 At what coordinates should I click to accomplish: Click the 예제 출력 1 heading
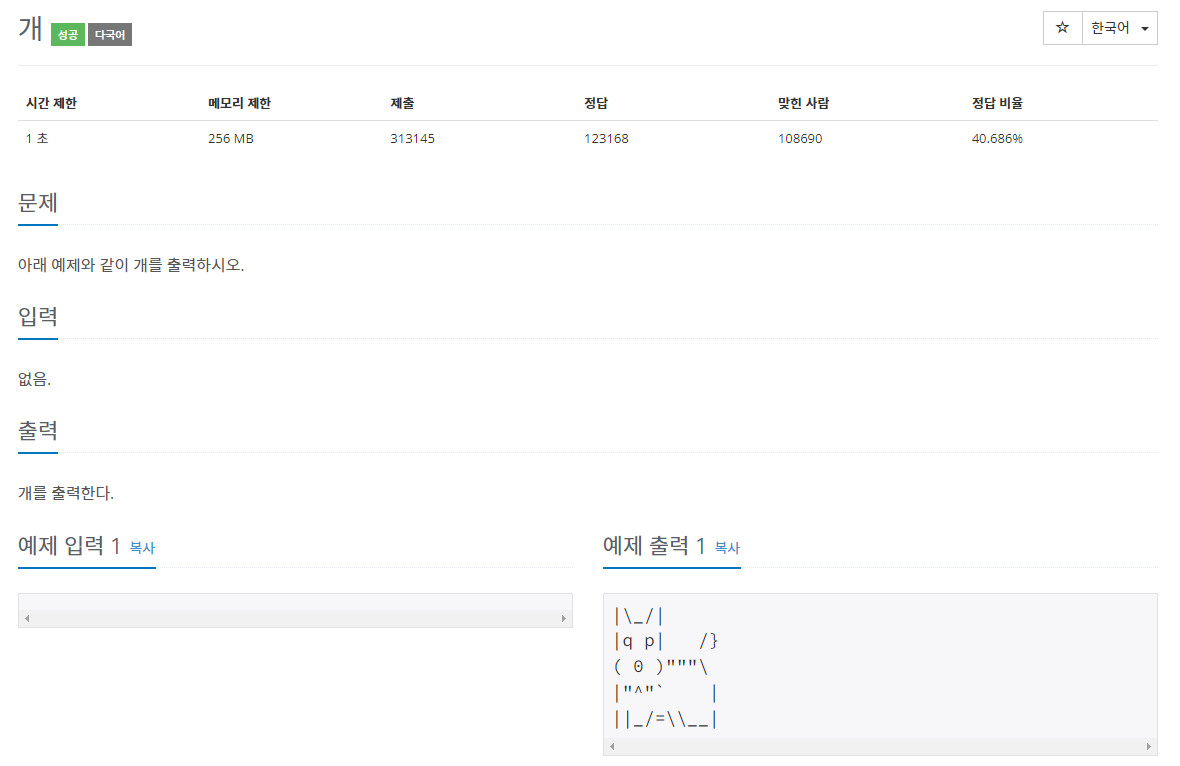pos(654,545)
